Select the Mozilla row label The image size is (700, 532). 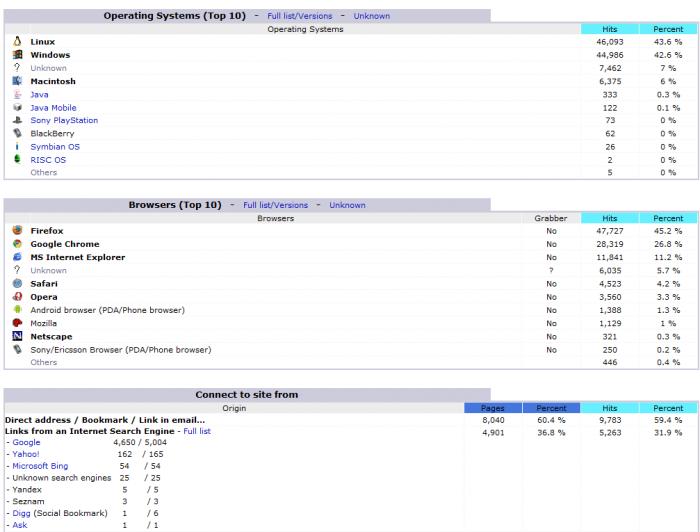pyautogui.click(x=43, y=323)
